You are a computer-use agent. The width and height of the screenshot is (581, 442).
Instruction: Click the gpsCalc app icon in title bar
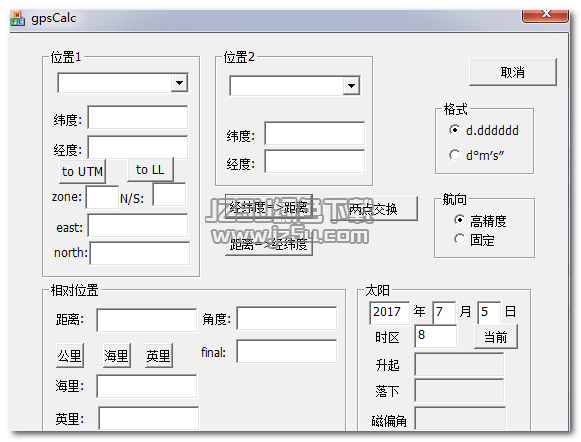17,18
